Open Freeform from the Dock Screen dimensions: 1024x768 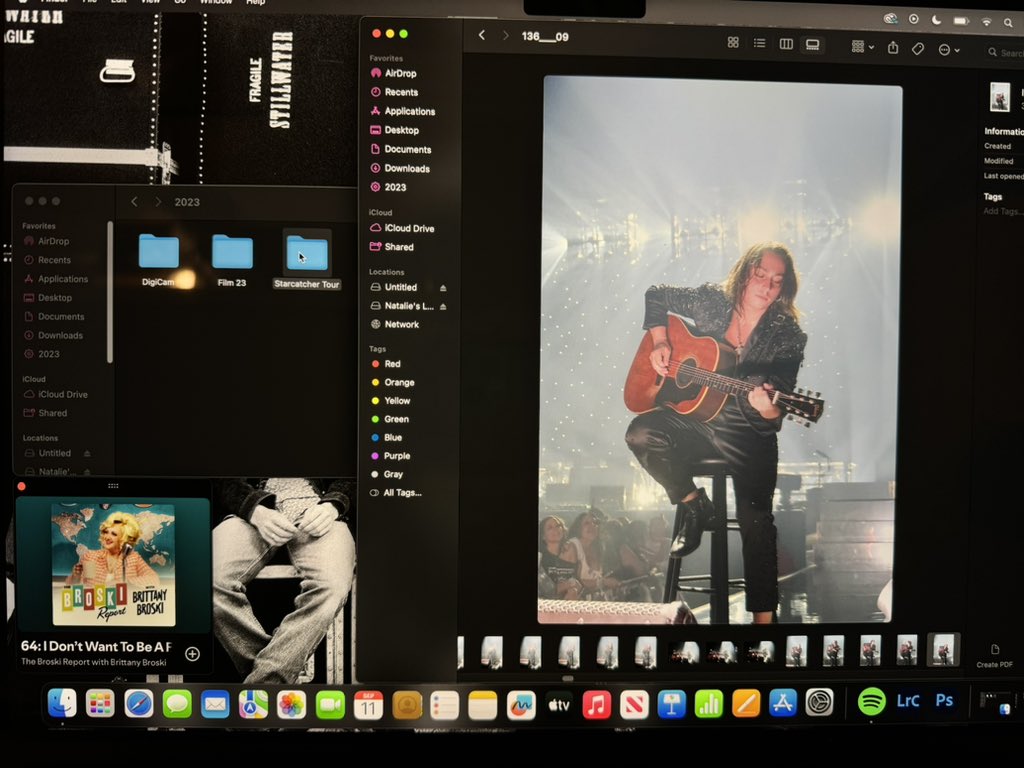point(520,705)
